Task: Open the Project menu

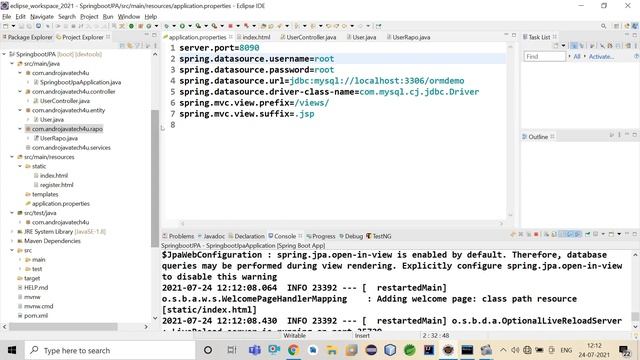Action: point(89,16)
